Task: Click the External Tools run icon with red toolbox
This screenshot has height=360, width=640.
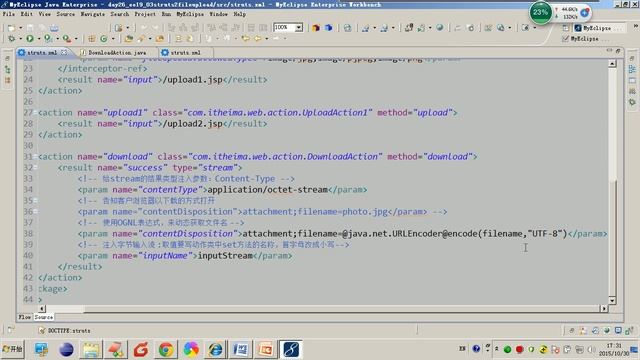Action: [x=67, y=38]
